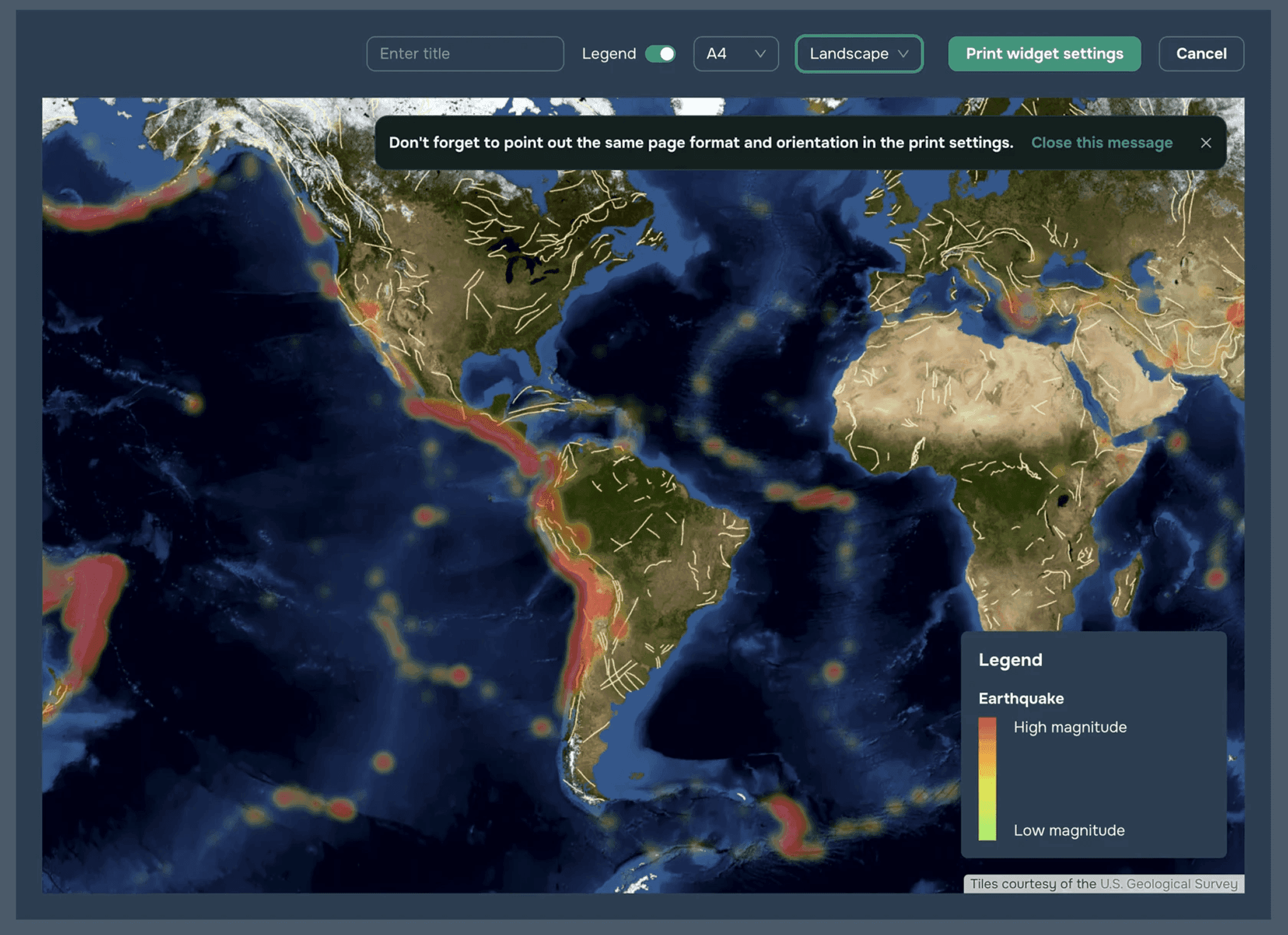
Task: Click the High magnitude legend label
Action: click(x=1070, y=727)
